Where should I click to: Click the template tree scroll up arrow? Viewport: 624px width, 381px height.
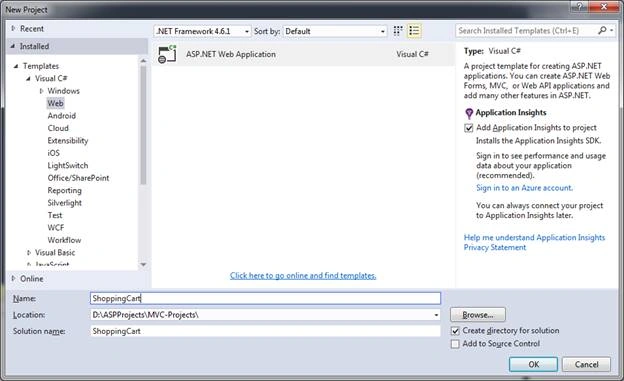coord(143,61)
